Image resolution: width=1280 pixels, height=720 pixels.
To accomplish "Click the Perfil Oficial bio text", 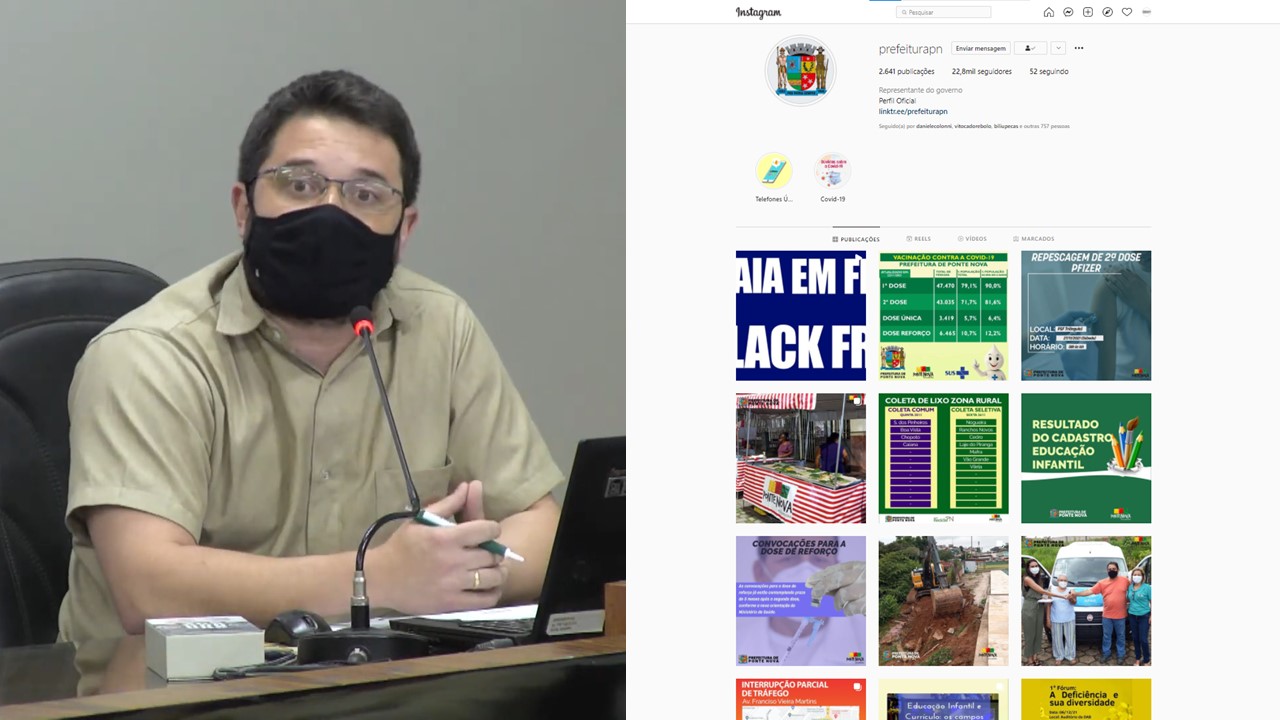I will [x=897, y=101].
